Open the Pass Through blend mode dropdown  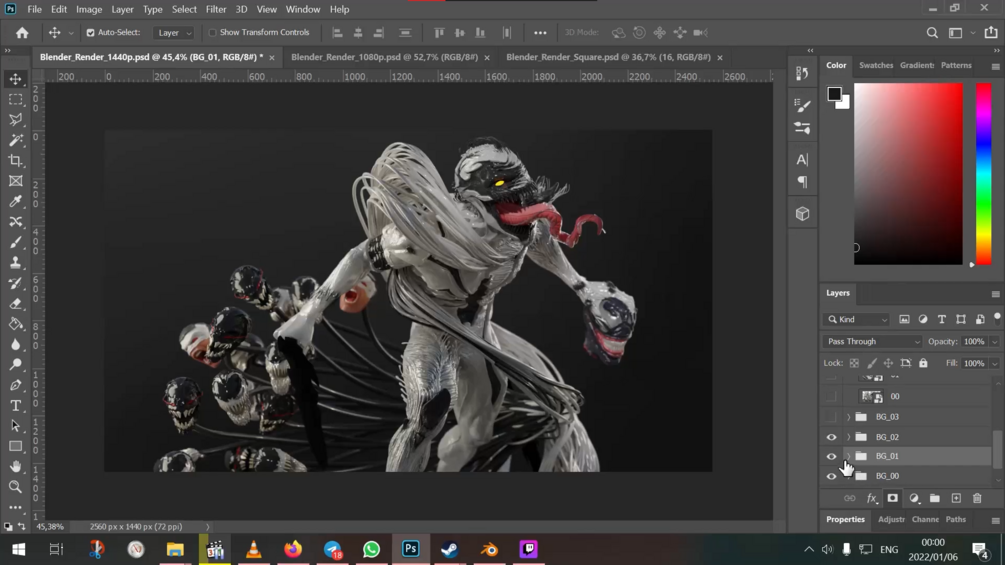coord(872,342)
